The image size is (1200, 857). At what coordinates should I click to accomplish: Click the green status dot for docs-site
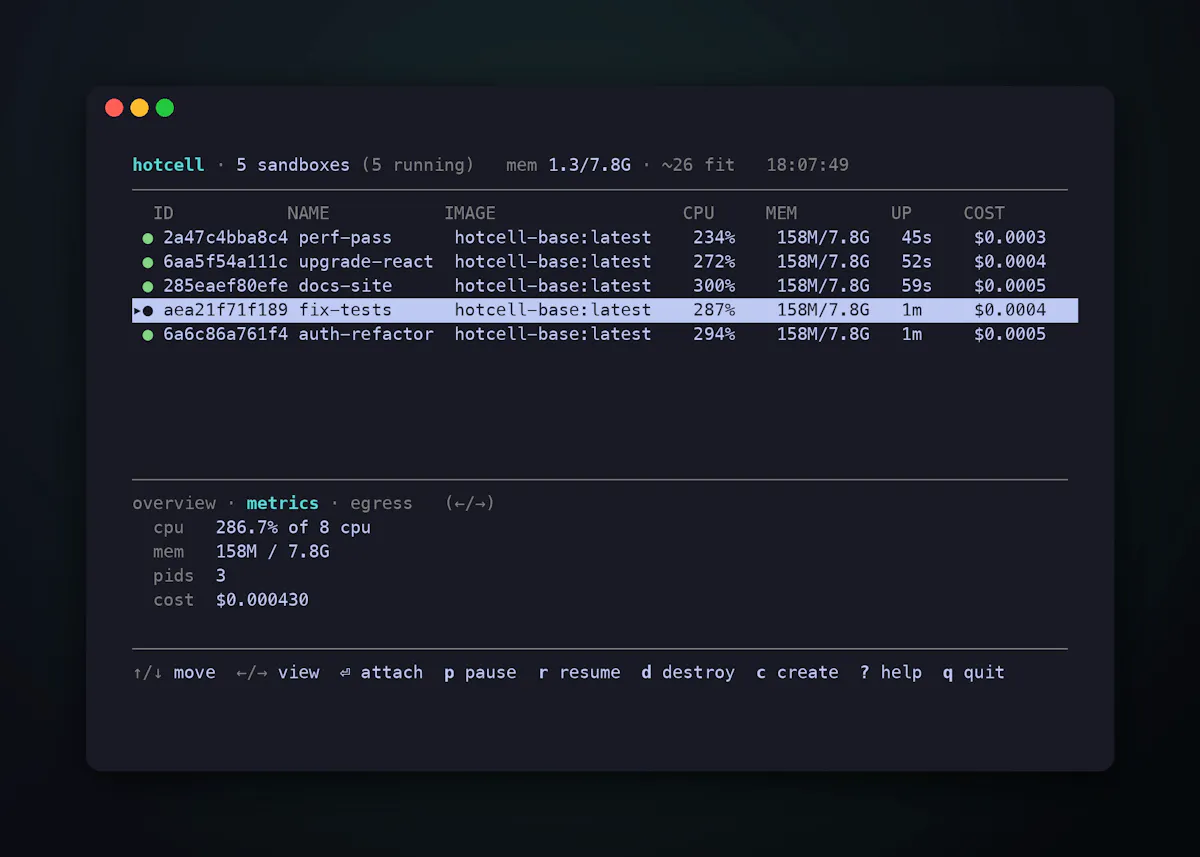[148, 286]
